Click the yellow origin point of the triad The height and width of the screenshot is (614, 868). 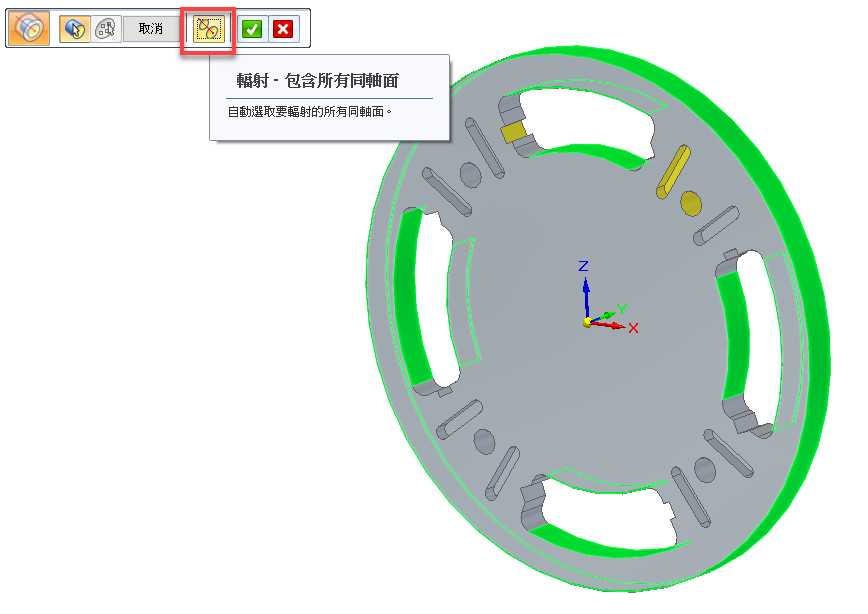587,322
